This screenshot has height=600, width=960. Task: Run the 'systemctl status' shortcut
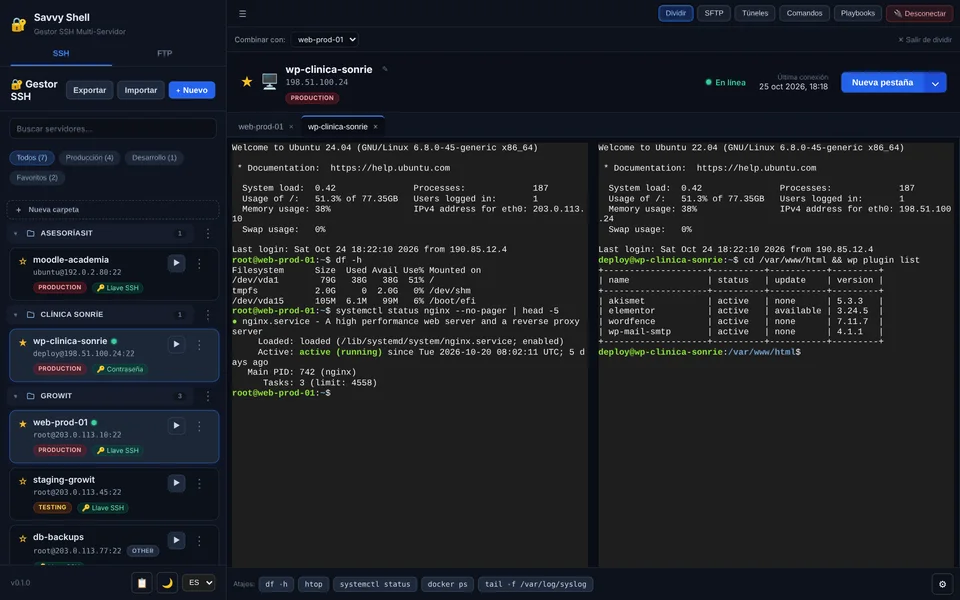tap(375, 584)
